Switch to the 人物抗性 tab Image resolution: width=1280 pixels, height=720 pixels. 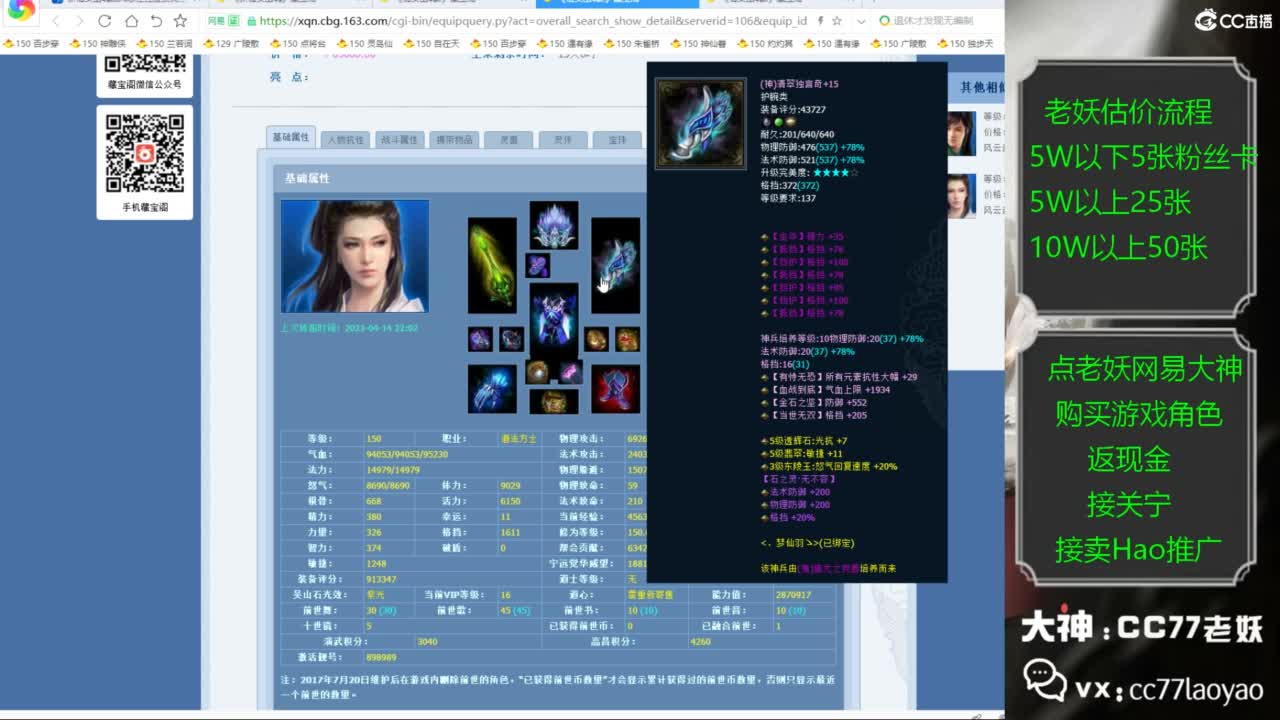point(346,140)
